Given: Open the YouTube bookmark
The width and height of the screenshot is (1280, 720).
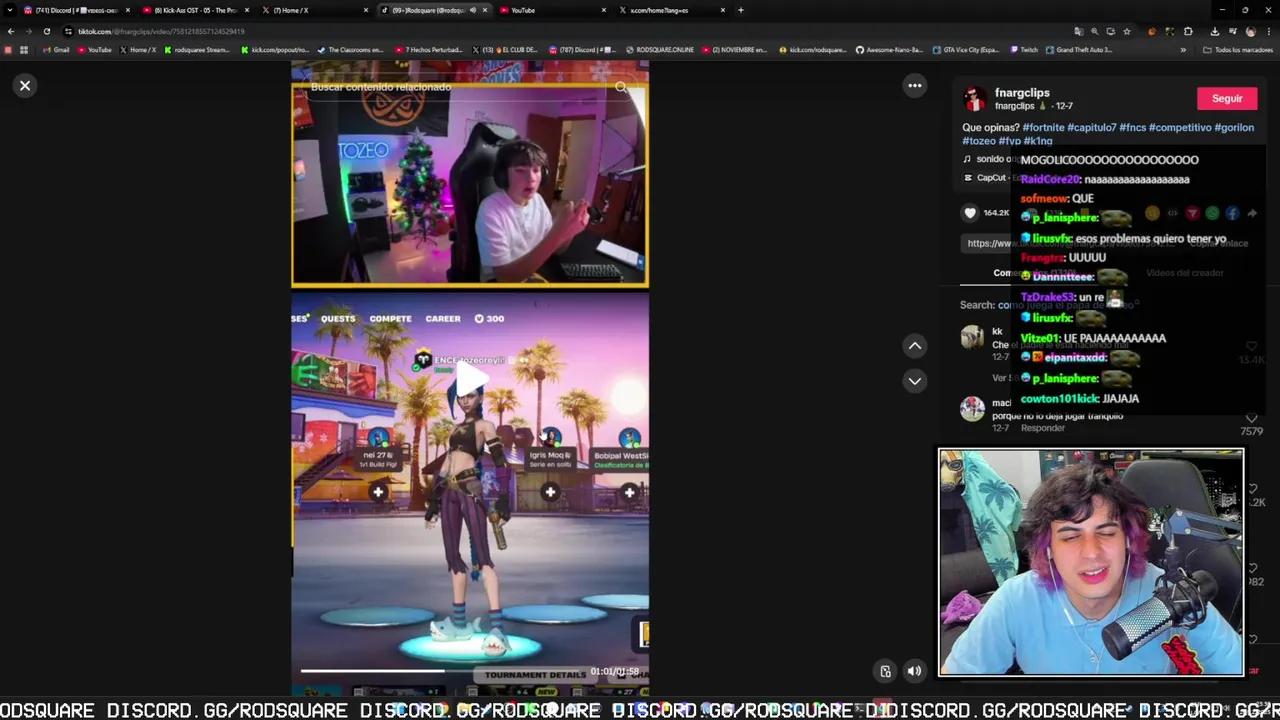Looking at the screenshot, I should pos(94,50).
